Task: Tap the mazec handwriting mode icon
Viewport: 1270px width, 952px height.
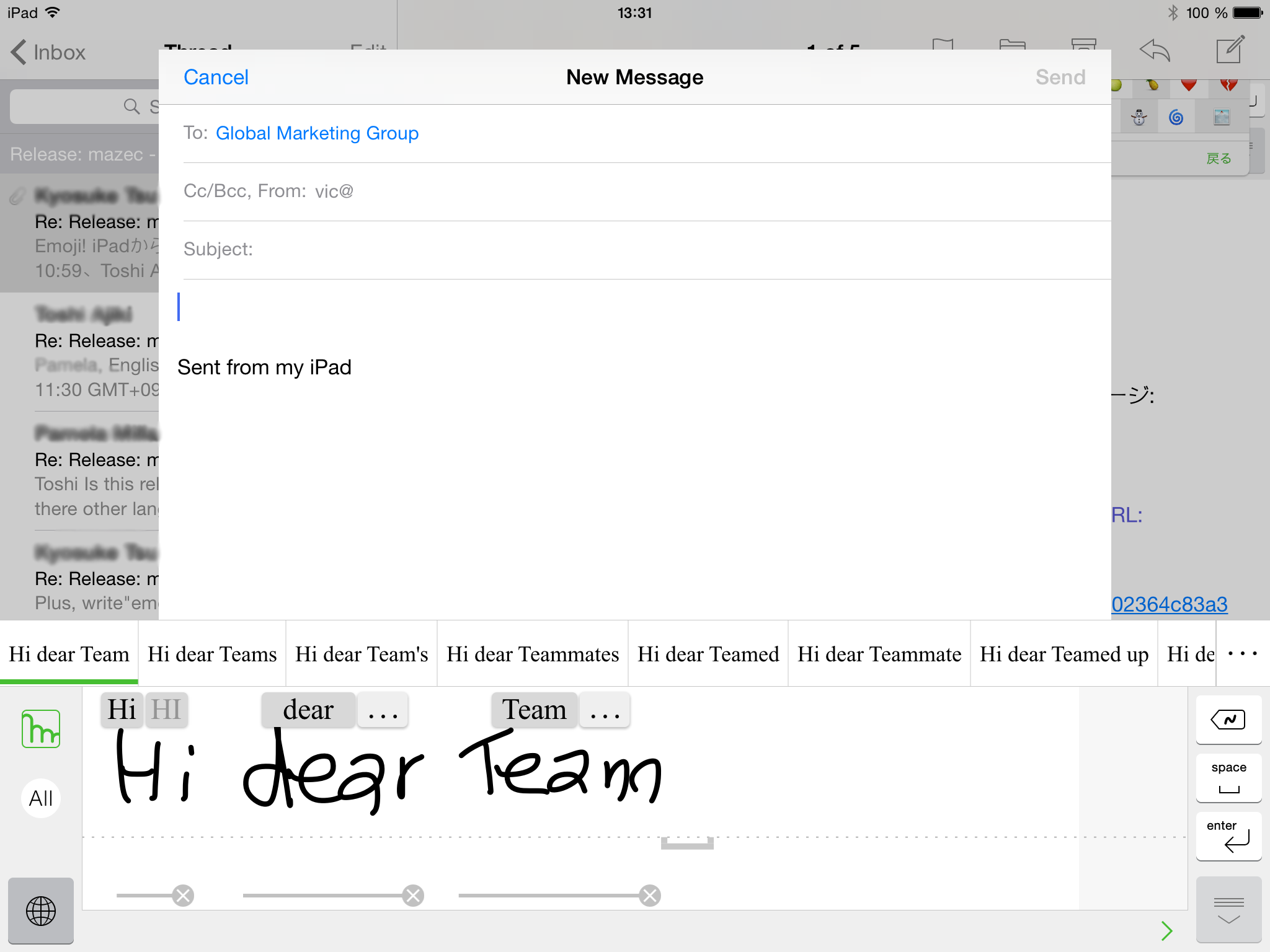Action: click(41, 729)
